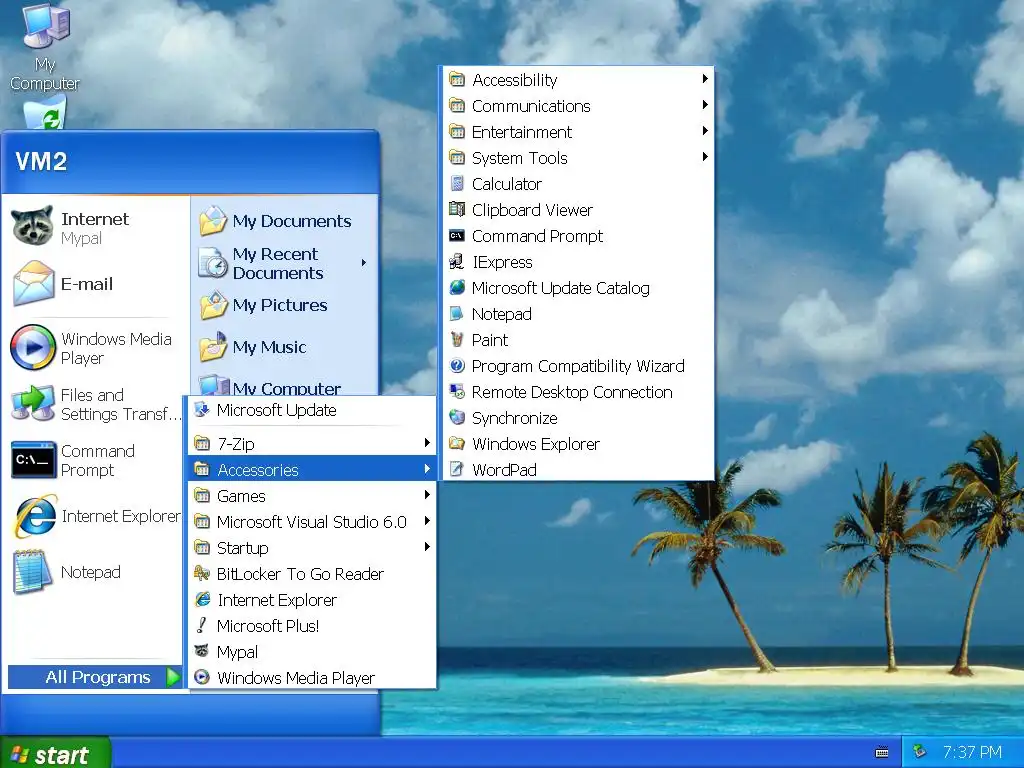The height and width of the screenshot is (768, 1024).
Task: Open Microsoft Update Catalog
Action: pos(578,288)
